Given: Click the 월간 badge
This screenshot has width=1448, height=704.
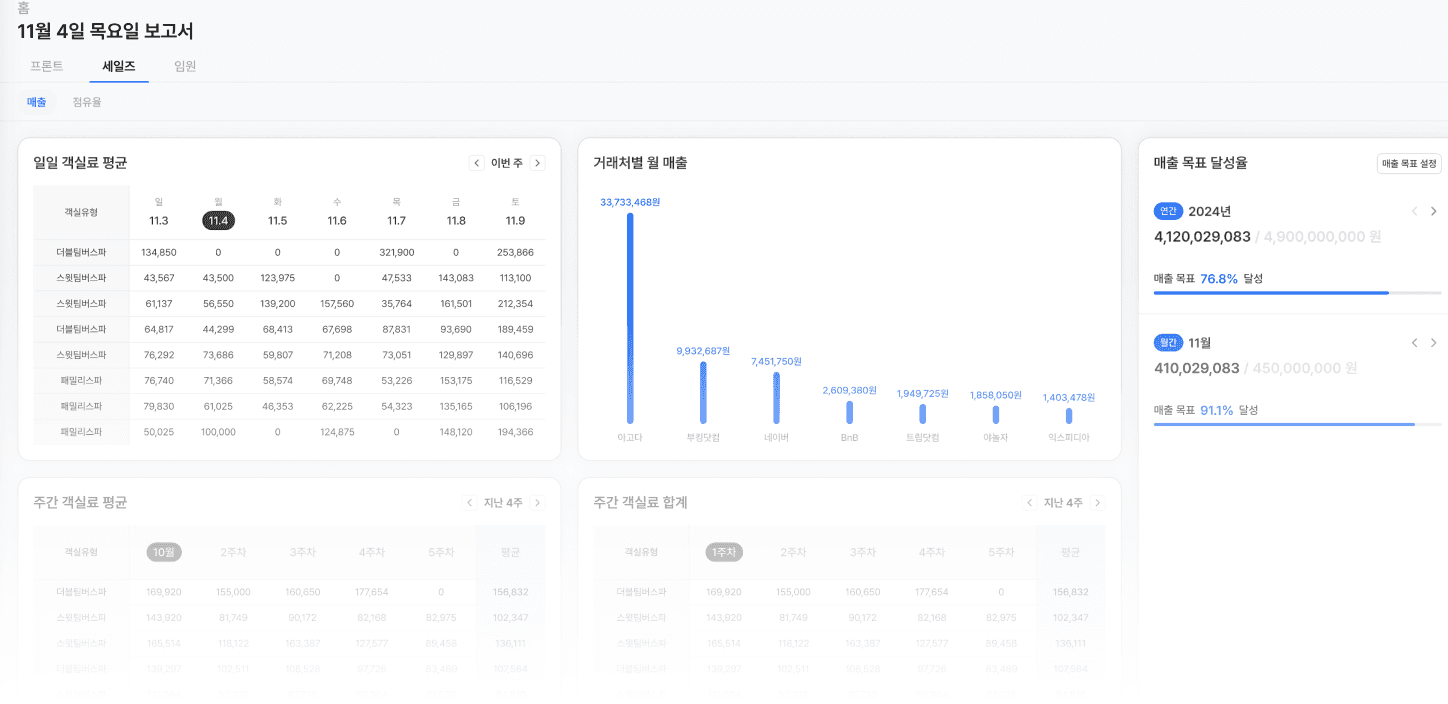Looking at the screenshot, I should [1168, 342].
